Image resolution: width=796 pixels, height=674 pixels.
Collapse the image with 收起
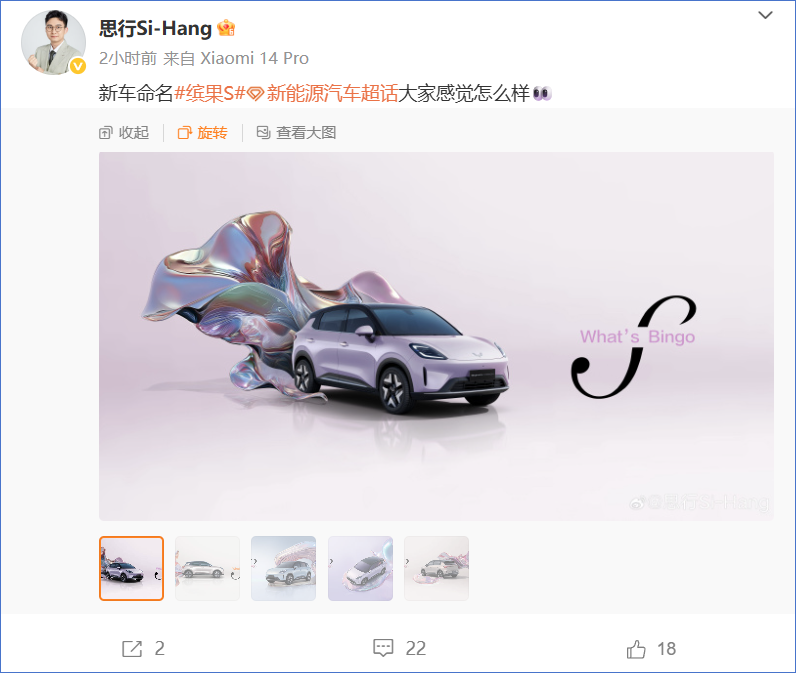[x=124, y=133]
